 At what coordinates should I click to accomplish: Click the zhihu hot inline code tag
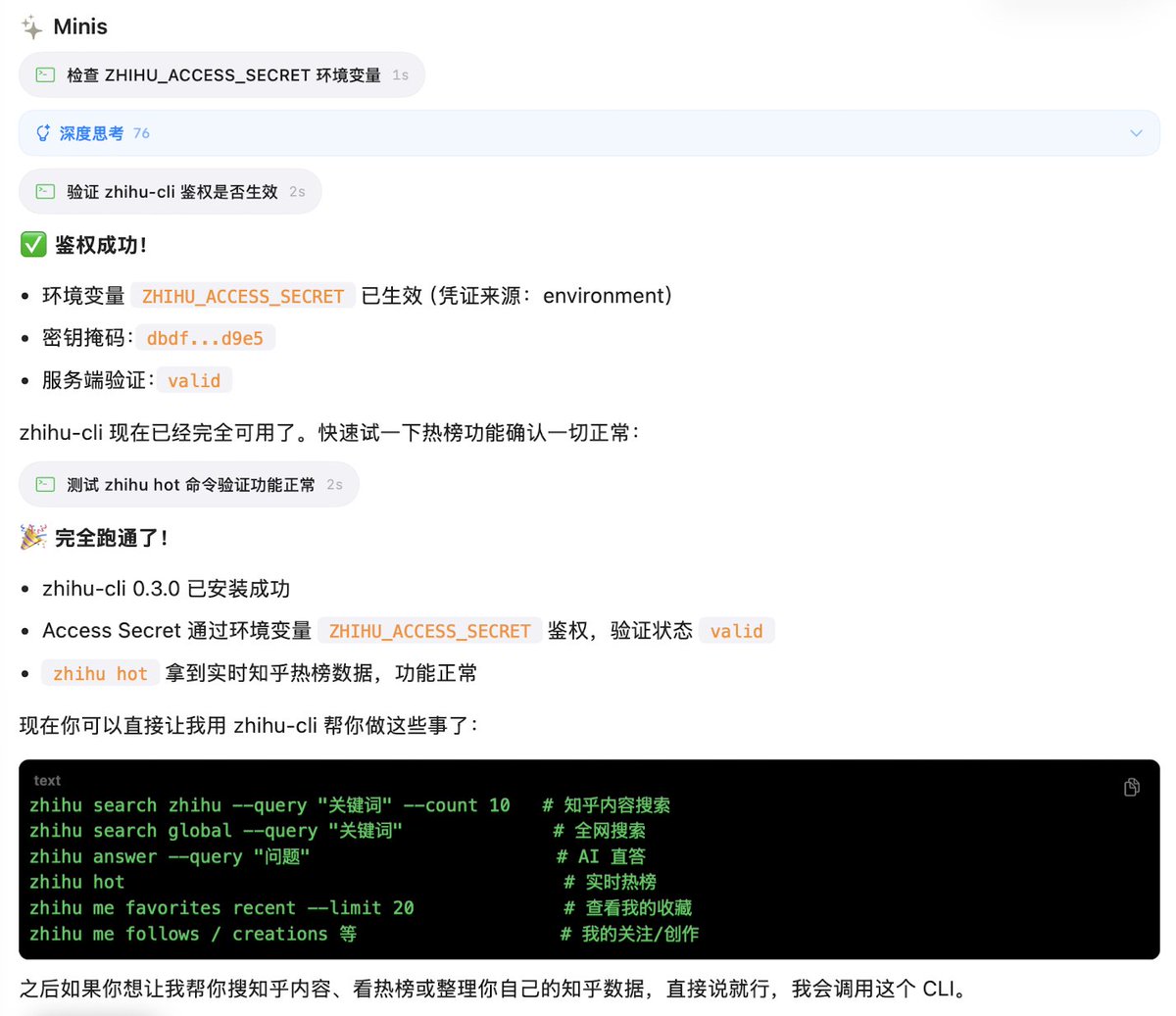(100, 673)
